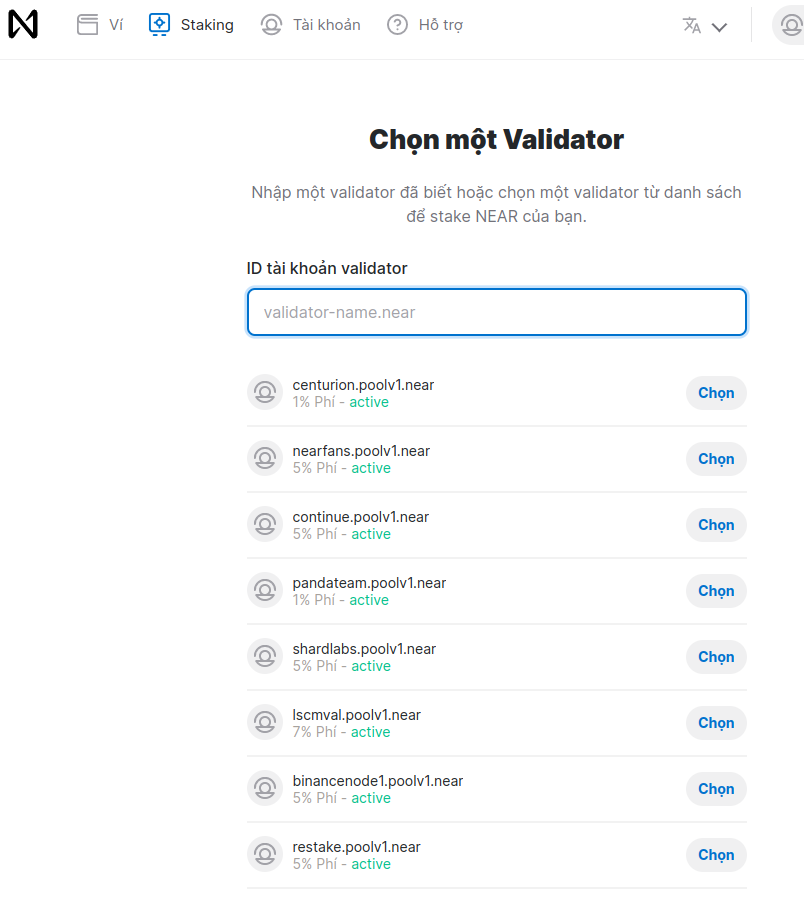Choose binancenode1.poolv1.near with Chọn
The image size is (804, 897).
pyautogui.click(x=716, y=789)
